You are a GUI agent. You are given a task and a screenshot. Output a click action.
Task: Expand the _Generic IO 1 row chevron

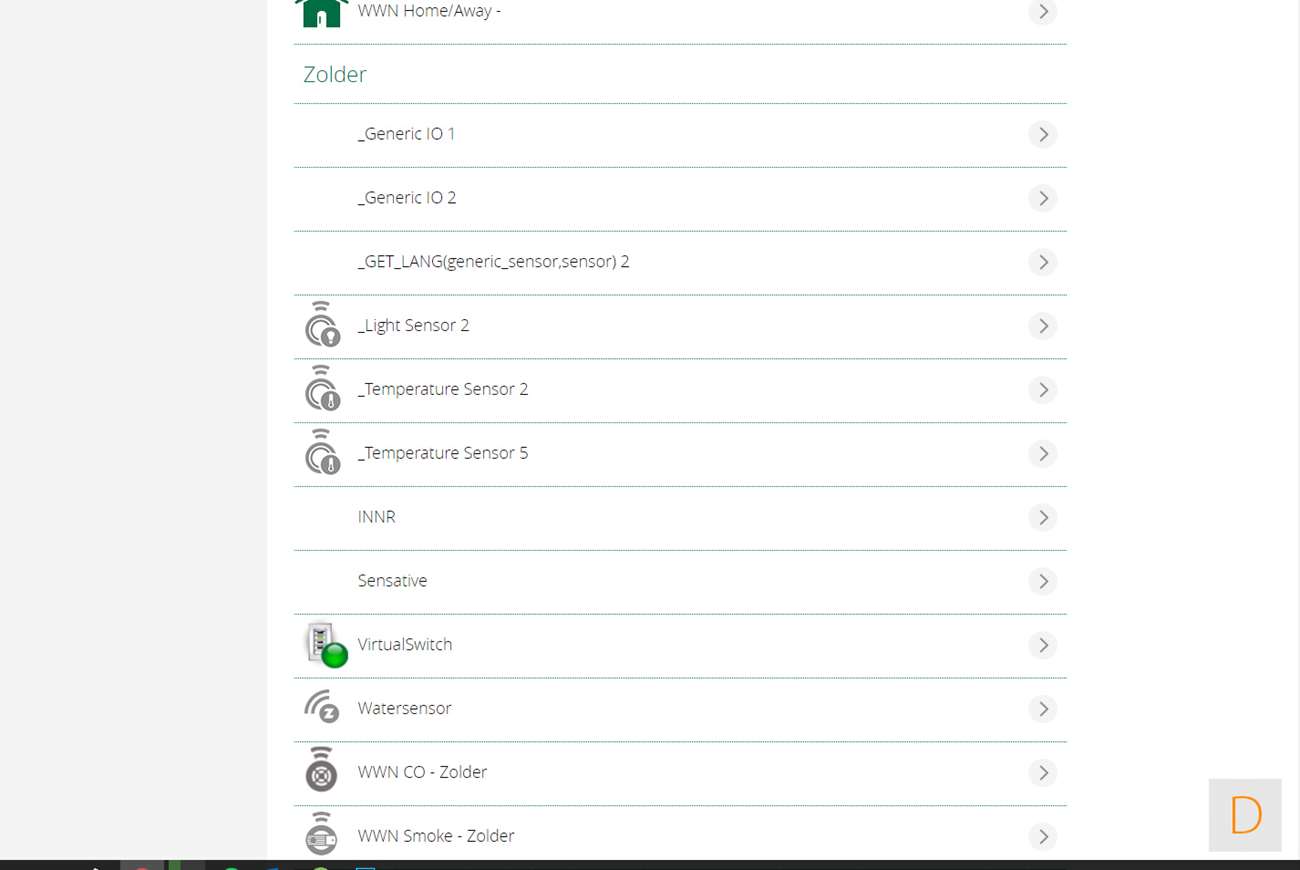1042,134
